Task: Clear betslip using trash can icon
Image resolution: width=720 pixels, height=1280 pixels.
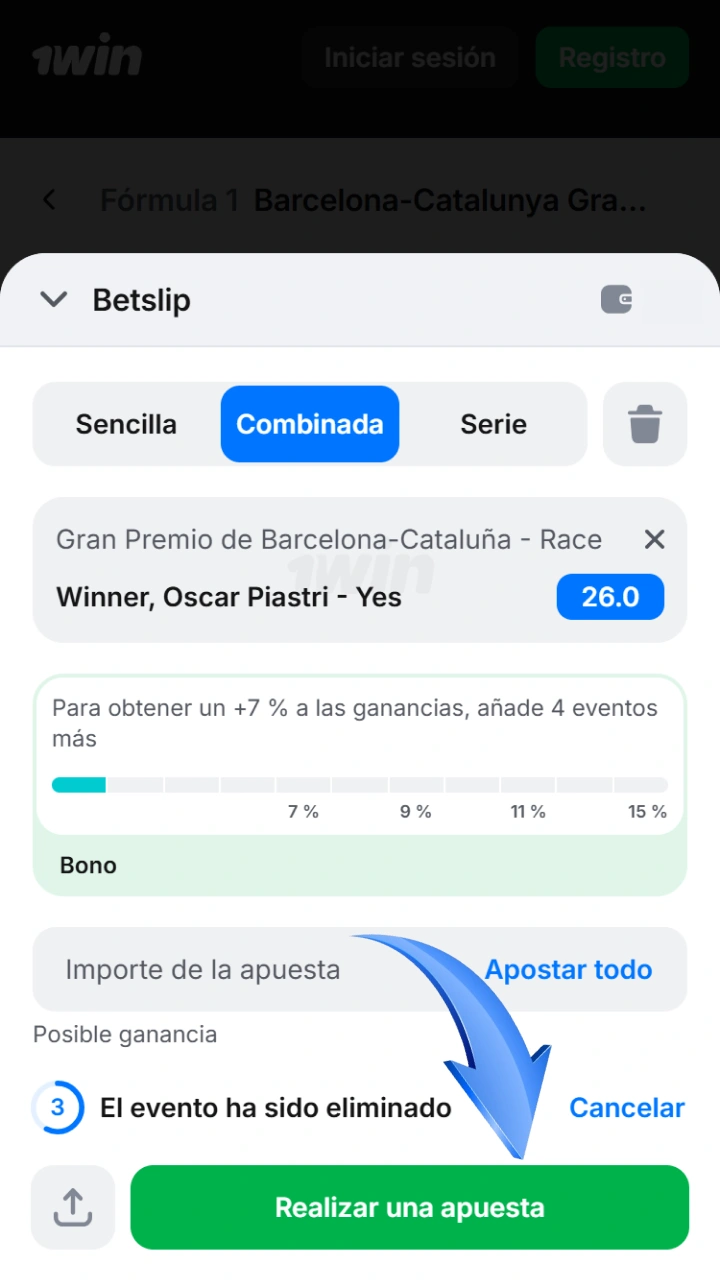Action: (645, 424)
